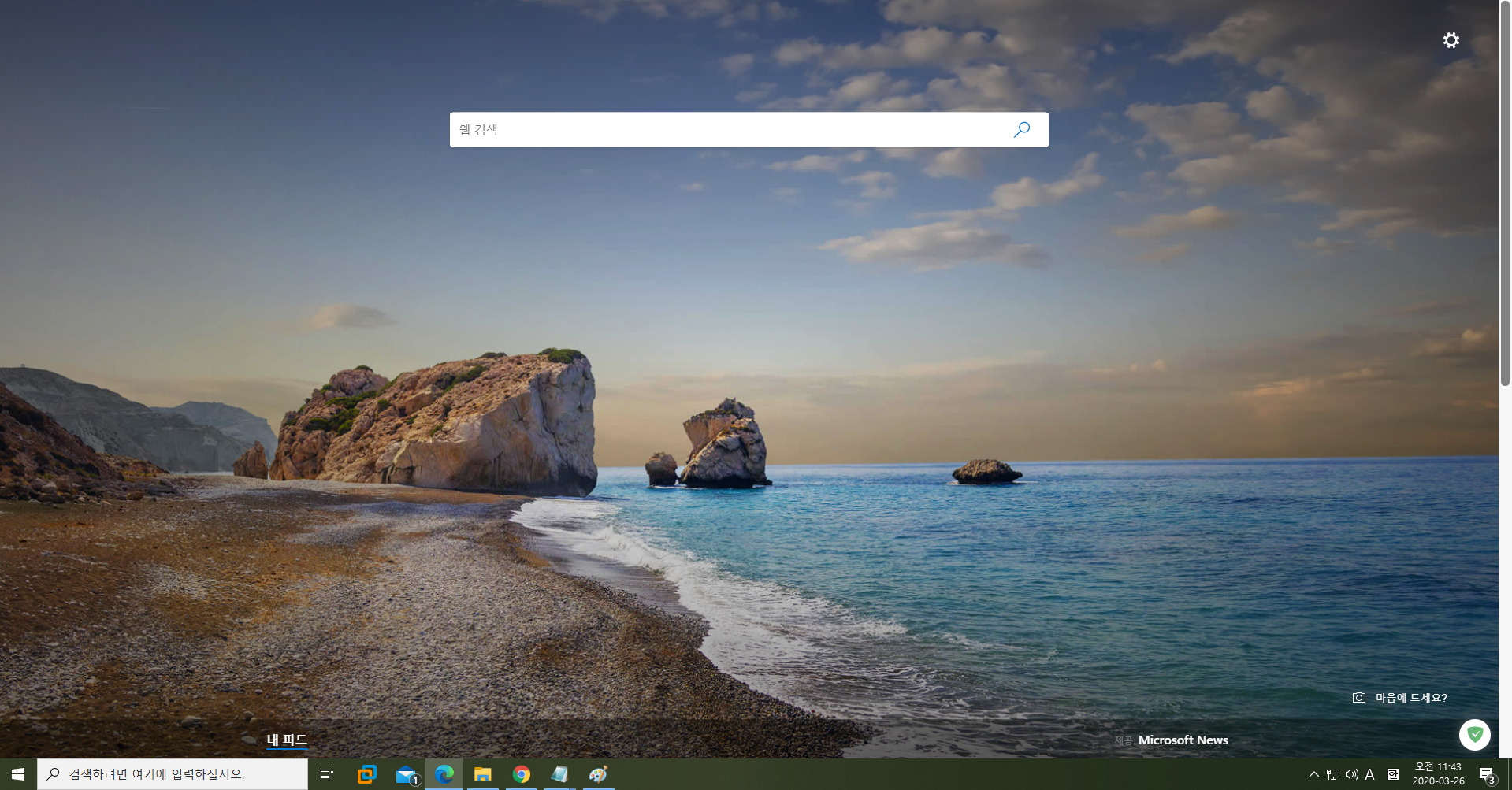Image resolution: width=1512 pixels, height=790 pixels.
Task: Open Task View from taskbar
Action: pos(327,774)
